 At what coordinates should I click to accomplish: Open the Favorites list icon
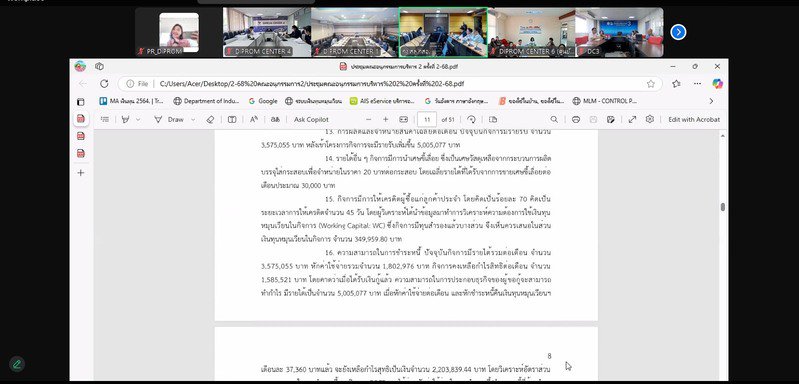676,84
